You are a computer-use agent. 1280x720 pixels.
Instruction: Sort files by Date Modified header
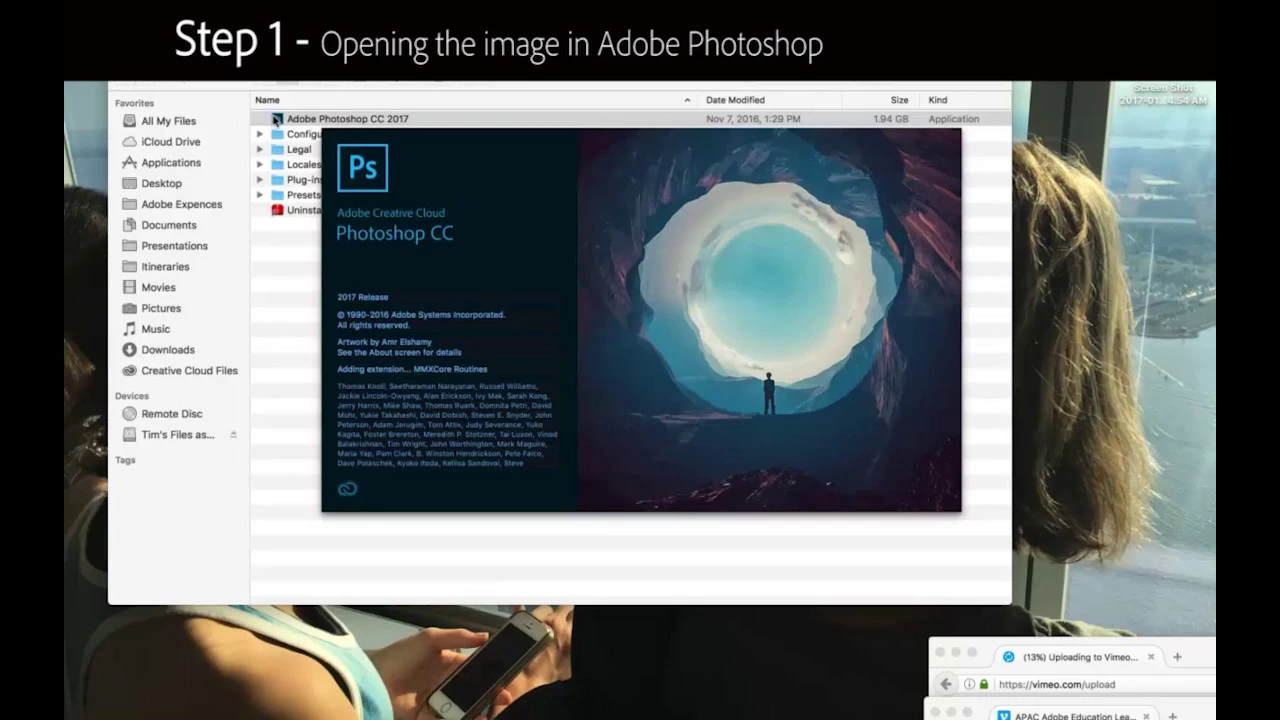click(735, 100)
